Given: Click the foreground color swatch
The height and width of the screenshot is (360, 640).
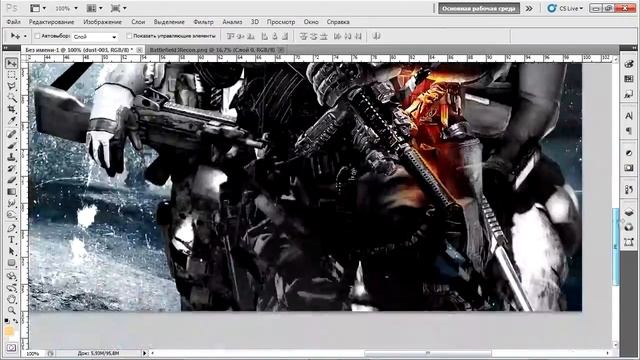Looking at the screenshot, I should point(9,331).
